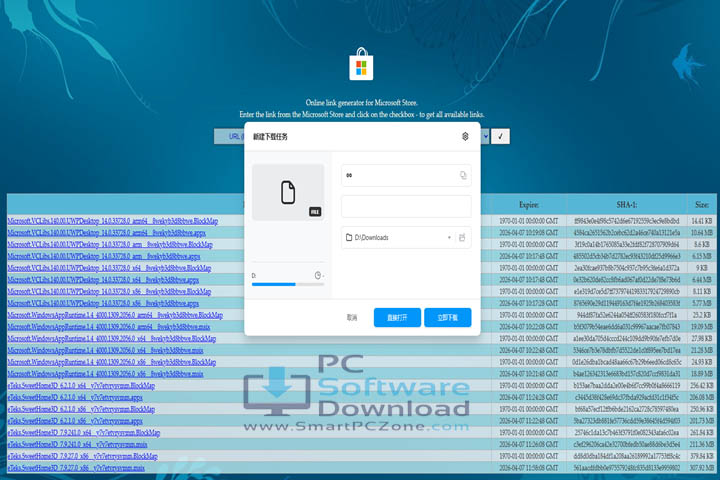Image resolution: width=720 pixels, height=480 pixels.
Task: Open SweetHome3D 7.9.27.0 x86 msix link
Action: pos(76,468)
